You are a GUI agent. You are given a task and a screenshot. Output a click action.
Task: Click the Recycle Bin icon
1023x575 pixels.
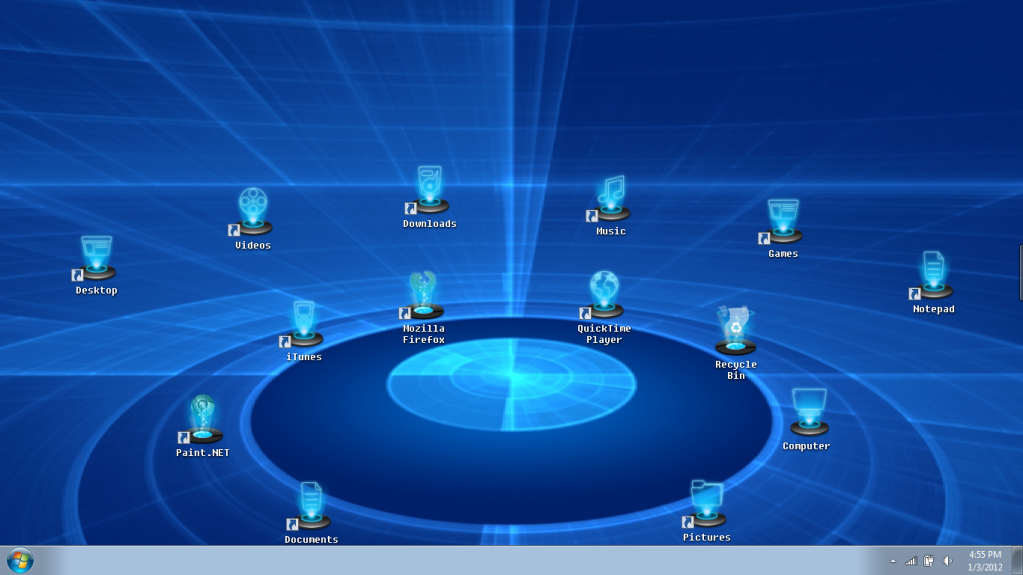coord(736,332)
